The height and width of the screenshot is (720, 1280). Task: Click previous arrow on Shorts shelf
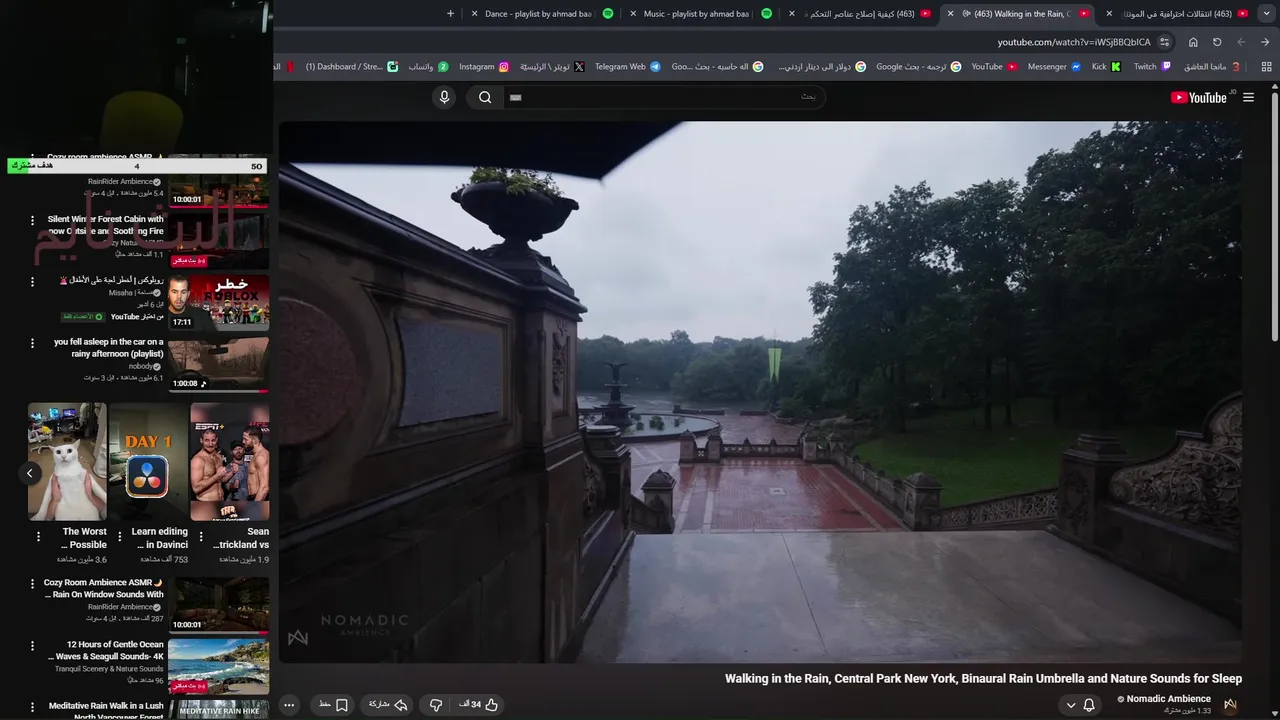(30, 474)
